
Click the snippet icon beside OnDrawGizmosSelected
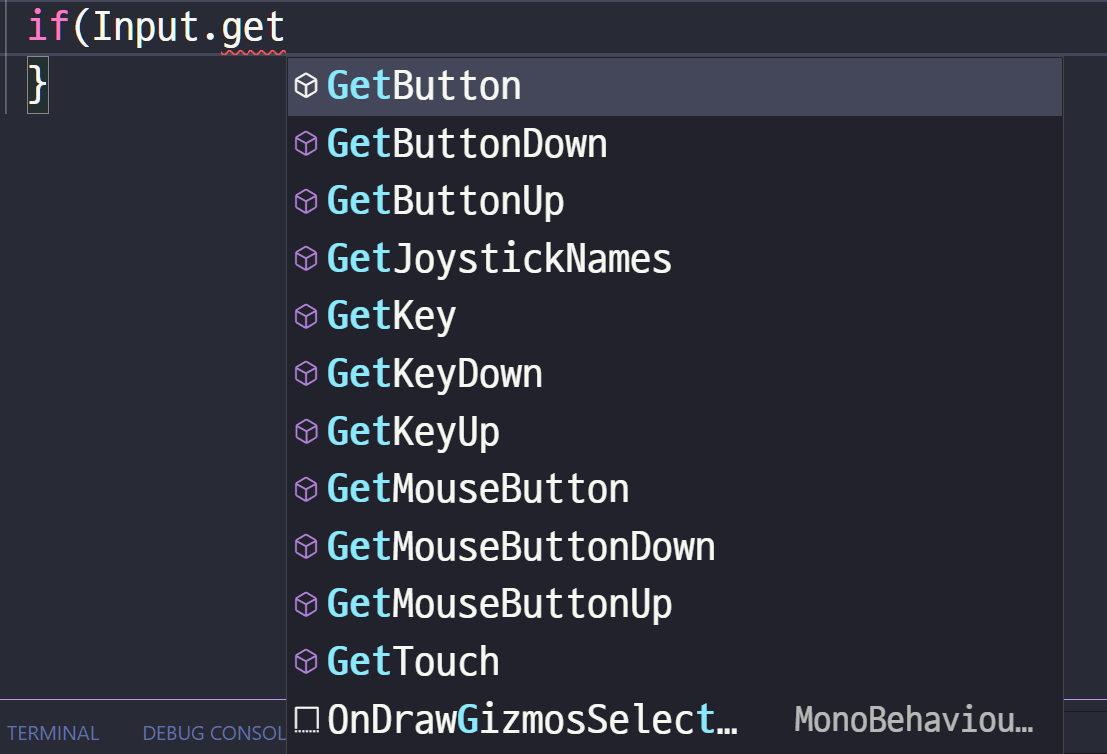(x=306, y=719)
